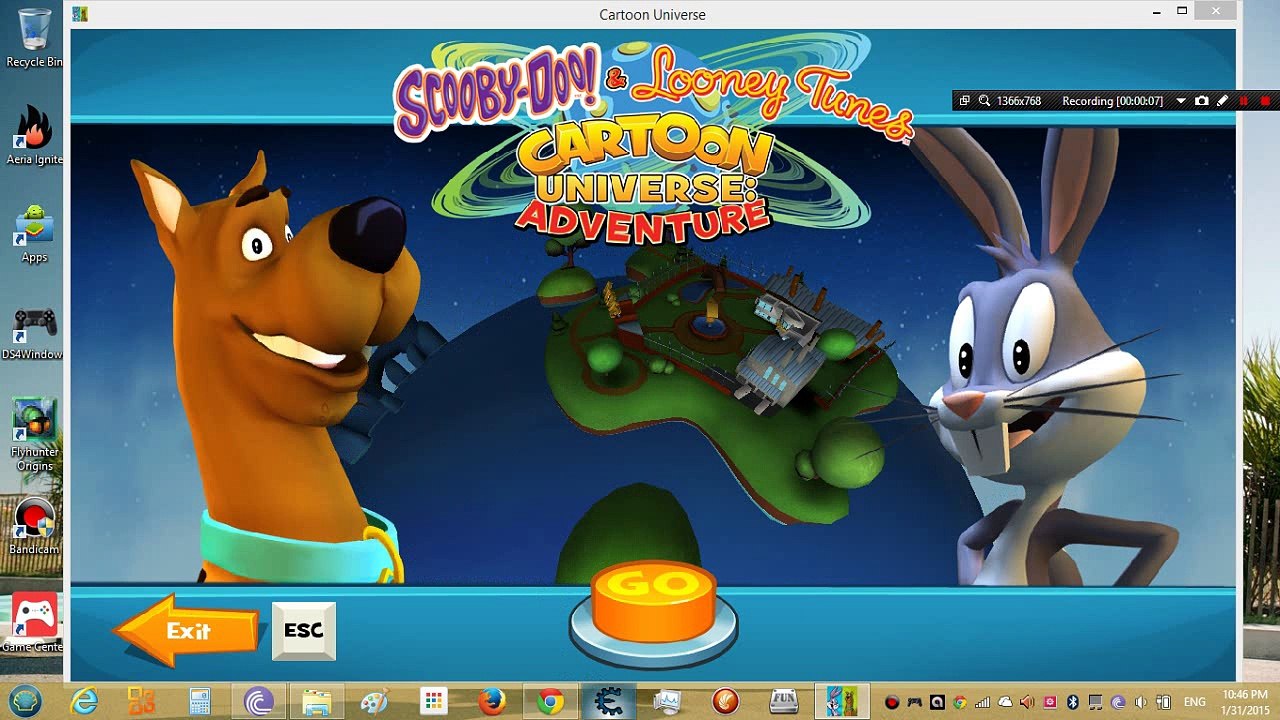This screenshot has height=720, width=1280.
Task: Maximize the Cartoon Universe window
Action: tap(1182, 11)
